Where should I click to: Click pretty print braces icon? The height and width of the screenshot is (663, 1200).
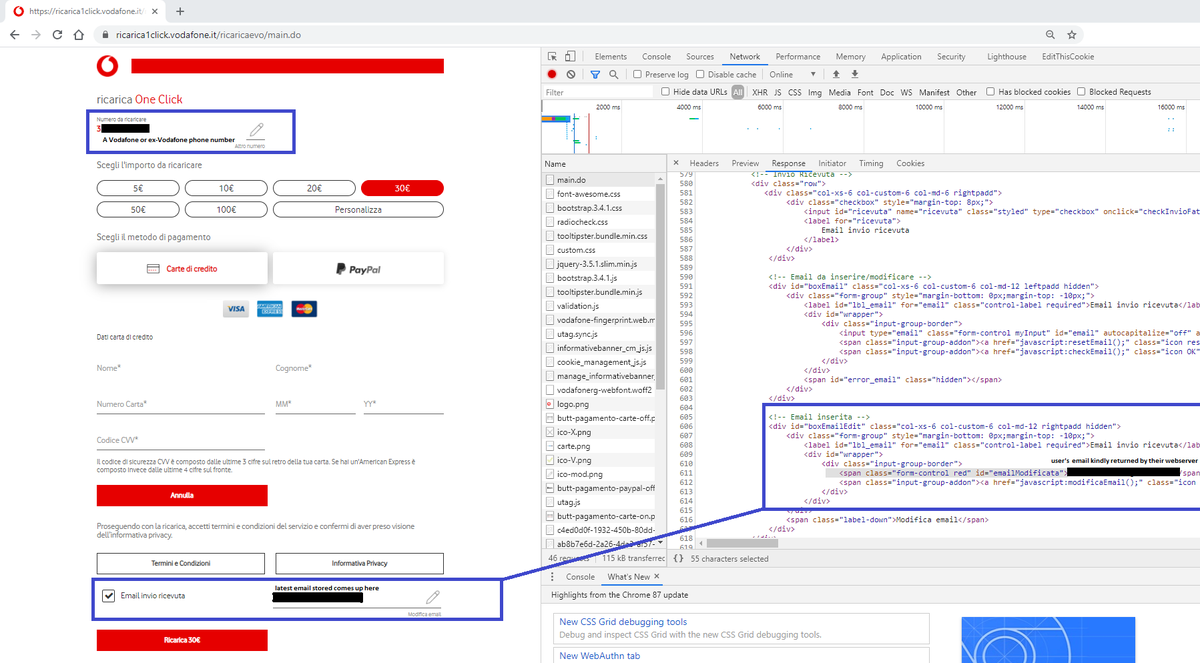coord(677,558)
